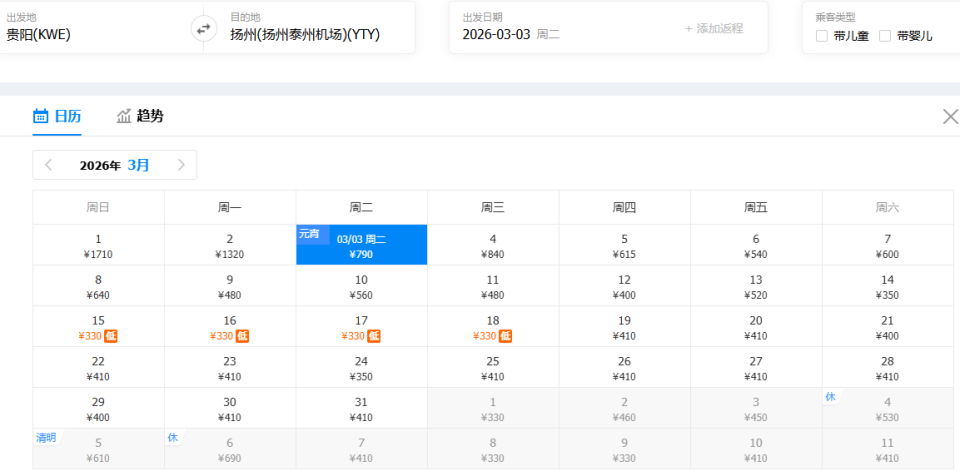Select March 23 priced ¥410
The height and width of the screenshot is (476, 960).
[x=230, y=368]
